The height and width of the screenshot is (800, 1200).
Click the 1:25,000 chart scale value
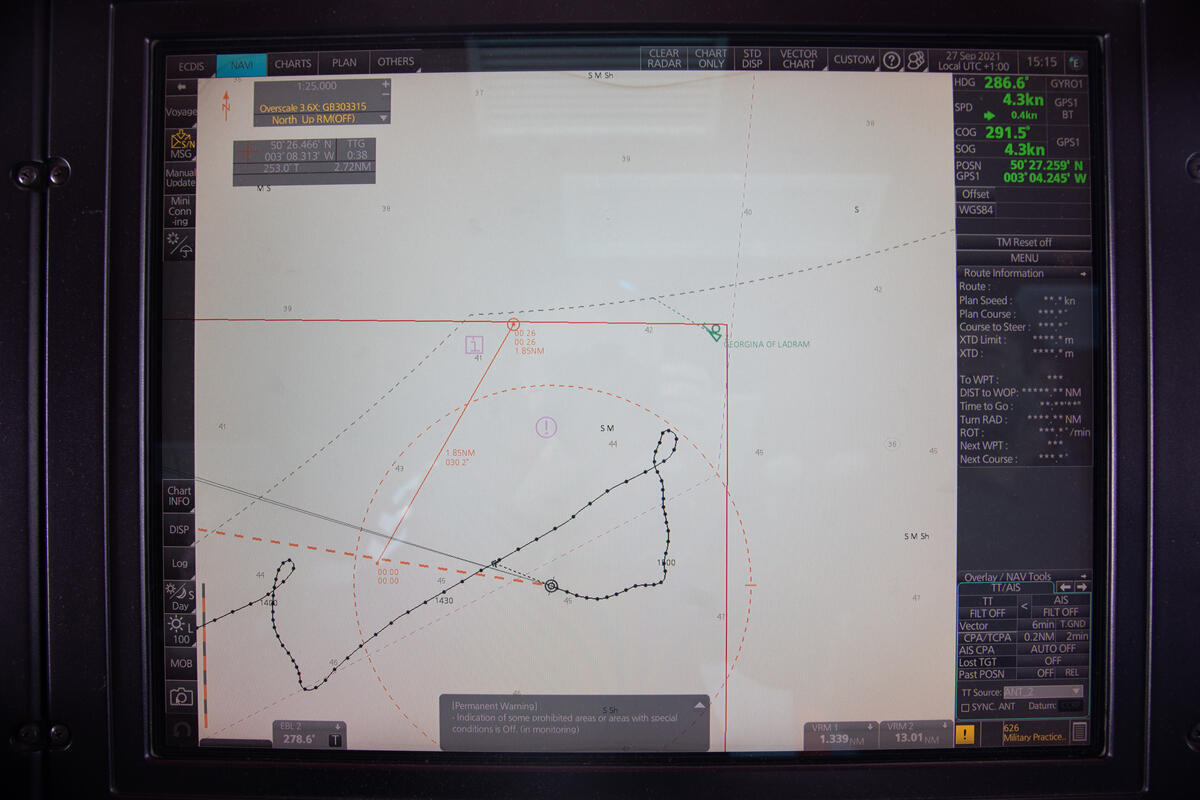(316, 87)
